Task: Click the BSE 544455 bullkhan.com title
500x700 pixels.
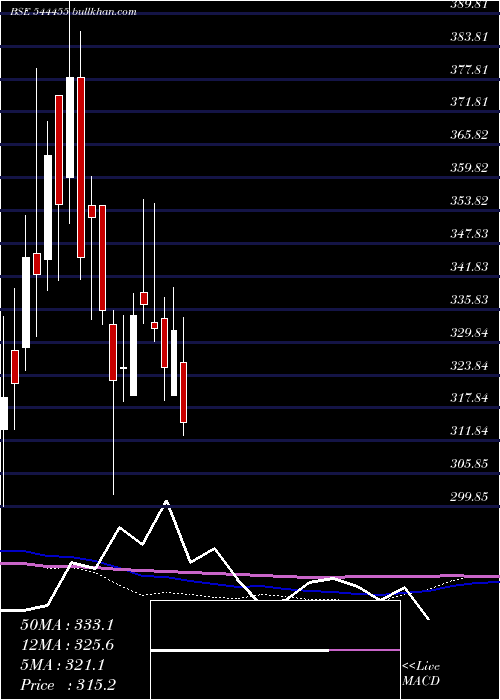Action: (x=74, y=12)
